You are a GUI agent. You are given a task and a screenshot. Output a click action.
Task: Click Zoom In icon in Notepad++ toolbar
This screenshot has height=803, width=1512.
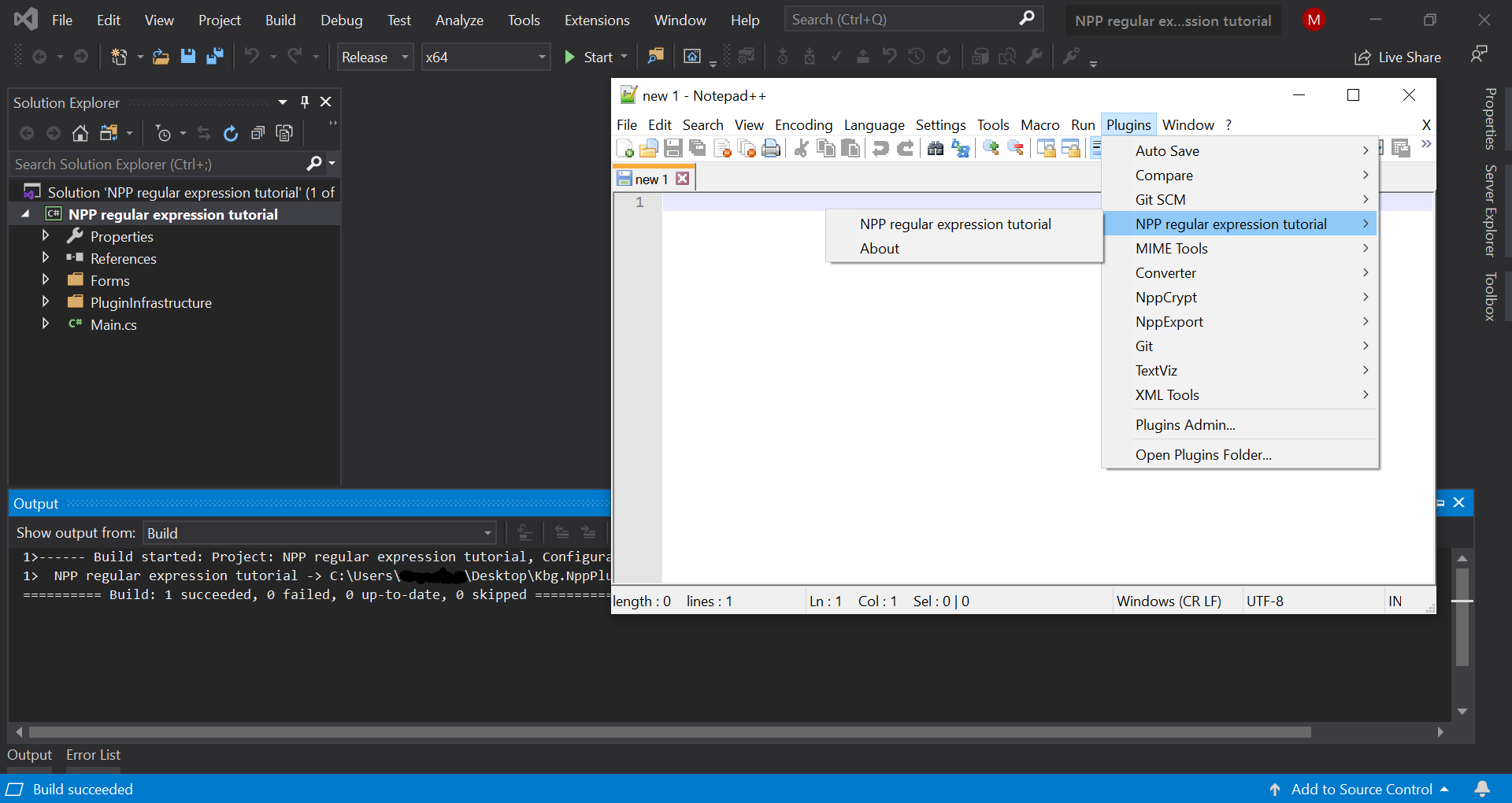[x=989, y=148]
